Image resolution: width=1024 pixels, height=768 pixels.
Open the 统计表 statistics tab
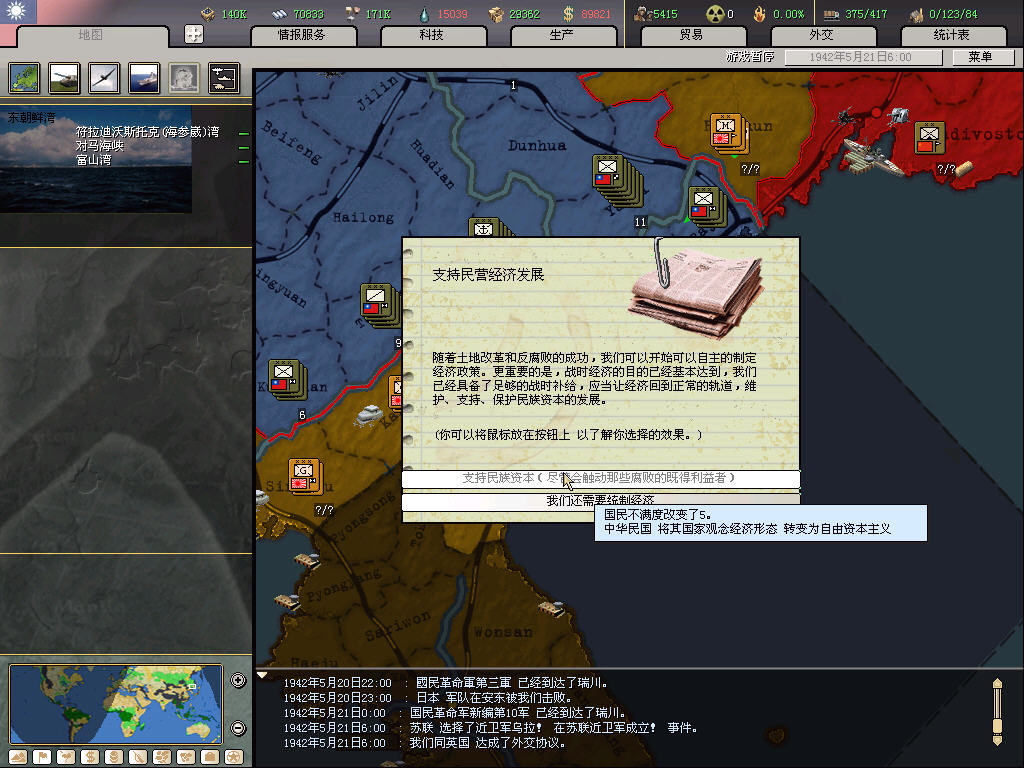coord(953,35)
